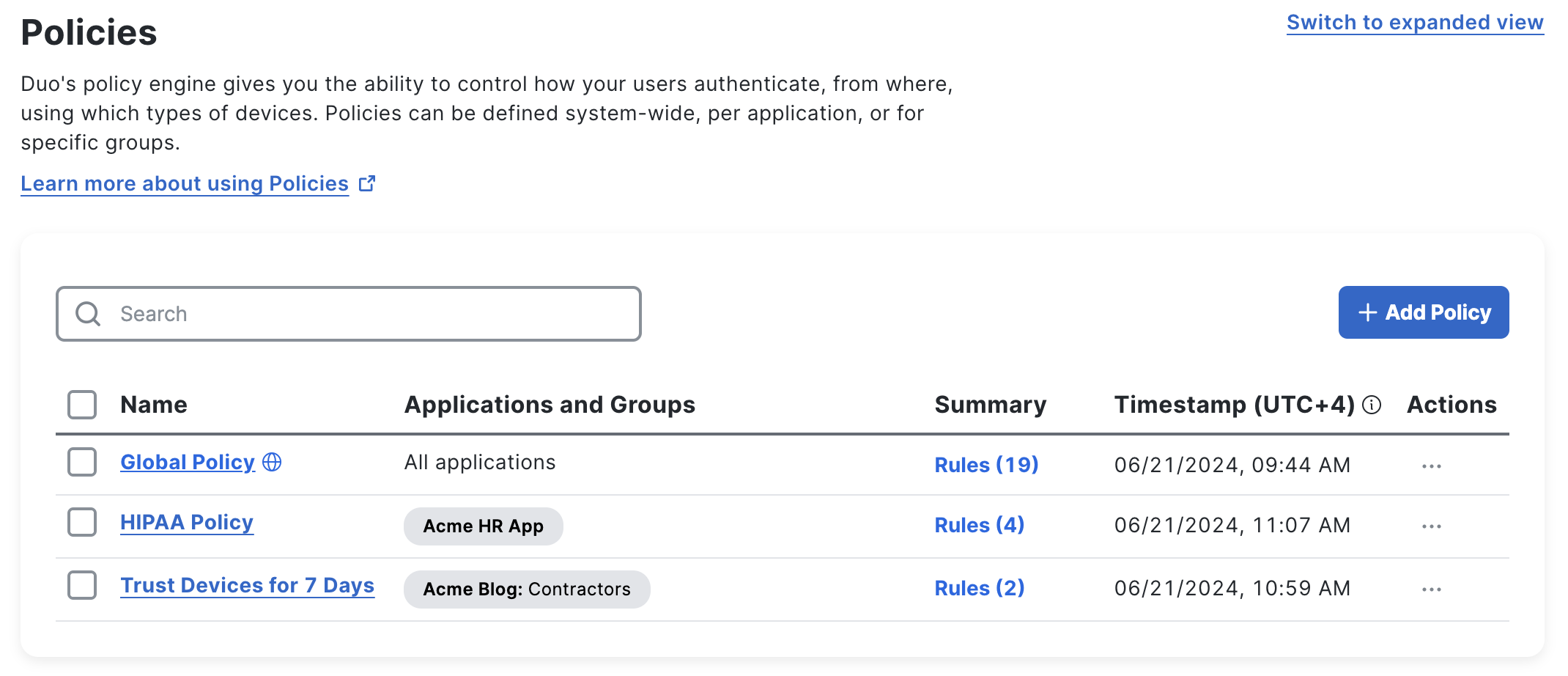The image size is (1568, 676).
Task: Open the Rules (4) summary for HIPAA Policy
Action: pos(978,524)
